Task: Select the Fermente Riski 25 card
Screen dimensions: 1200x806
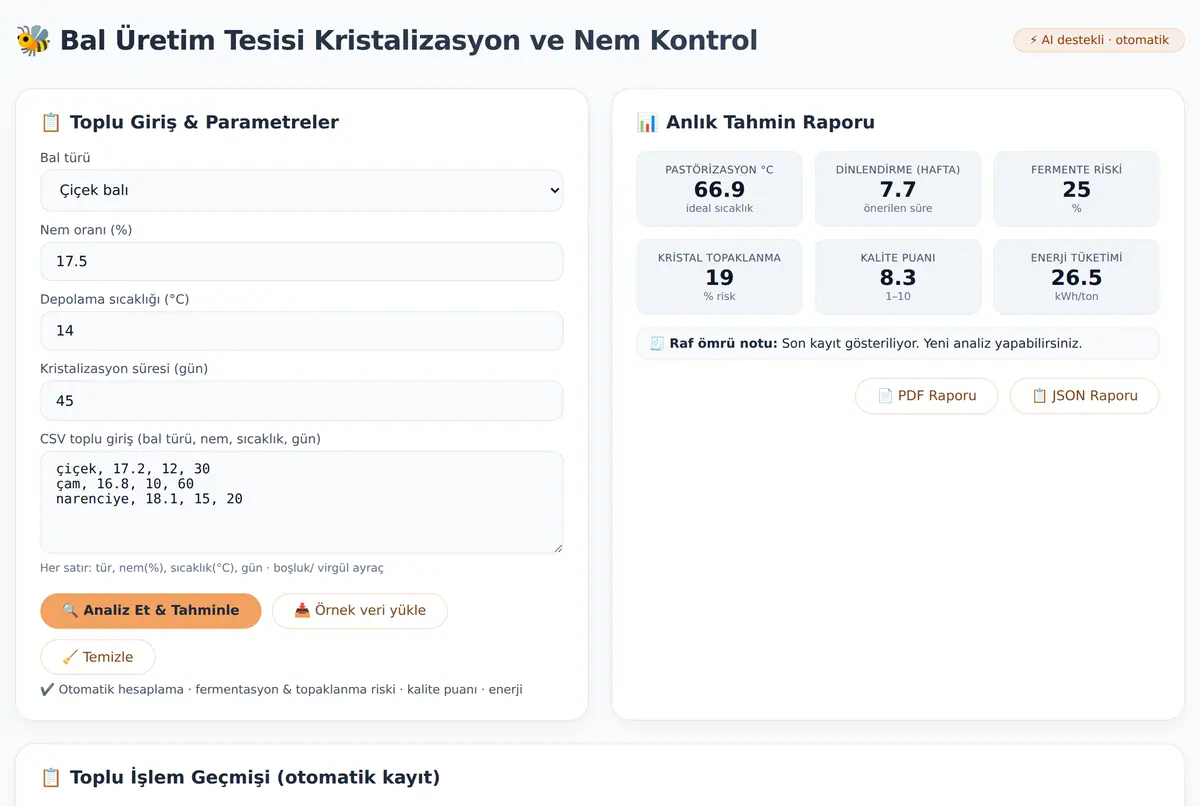Action: click(1077, 189)
